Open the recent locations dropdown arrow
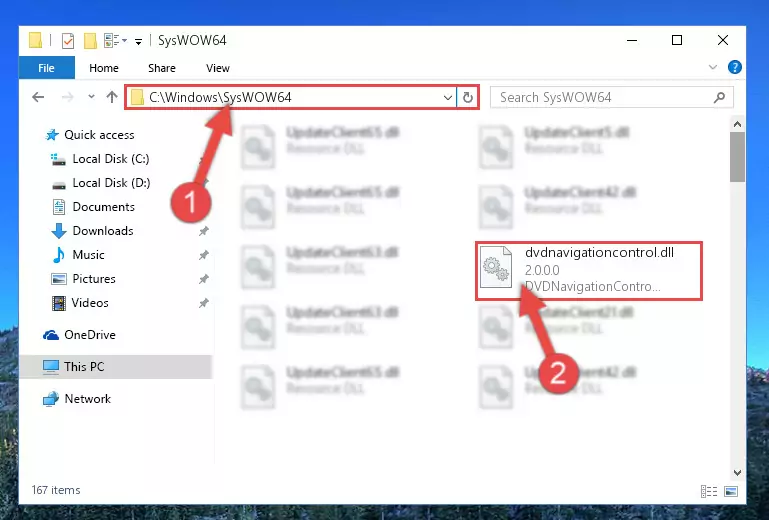The width and height of the screenshot is (769, 520). pos(91,97)
